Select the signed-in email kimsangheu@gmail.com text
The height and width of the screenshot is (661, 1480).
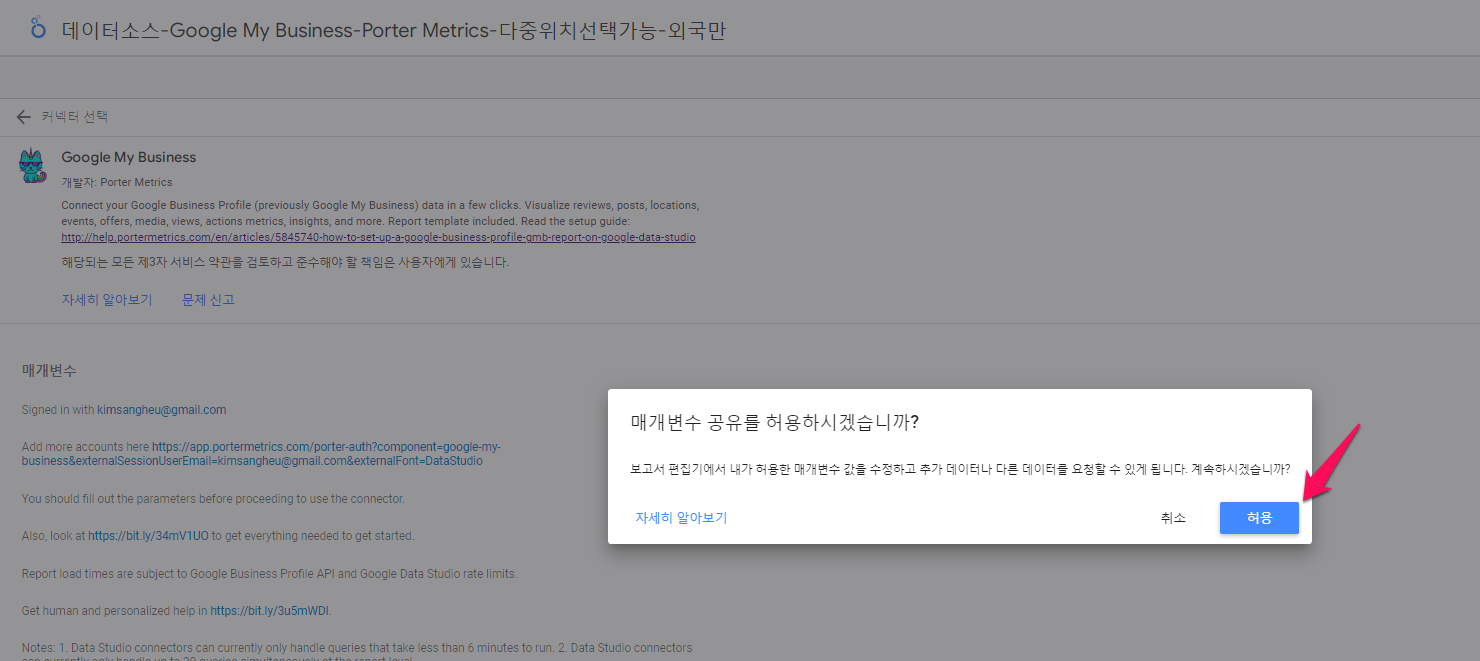tap(163, 409)
